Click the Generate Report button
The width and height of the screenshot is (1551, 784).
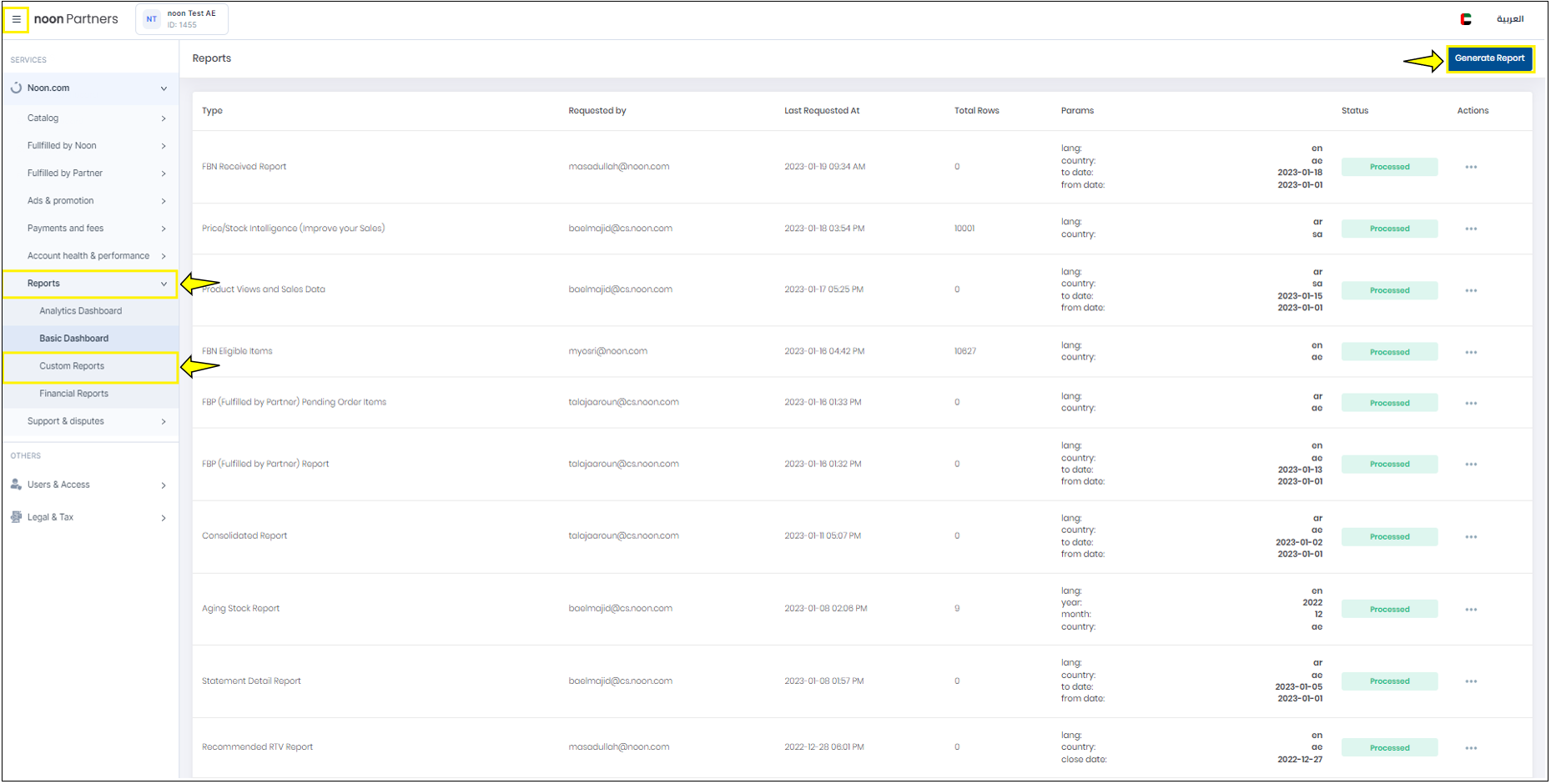[1489, 58]
